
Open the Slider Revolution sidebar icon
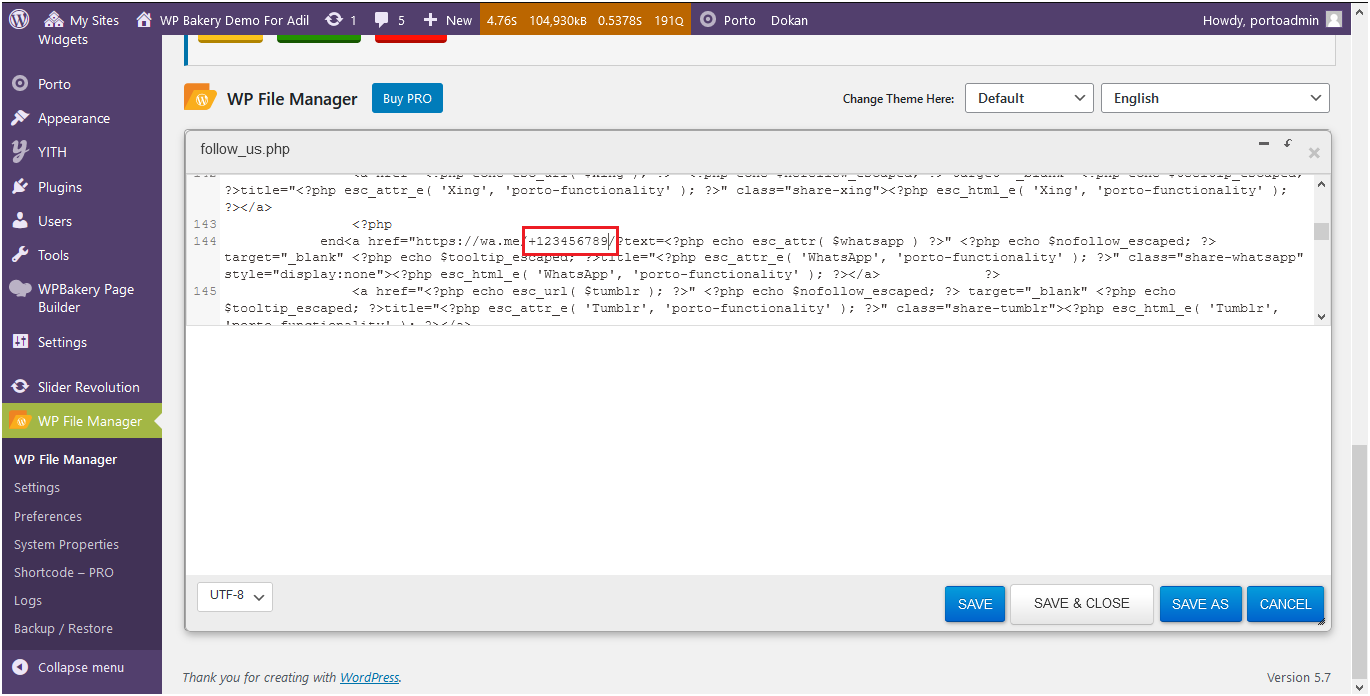click(x=20, y=387)
